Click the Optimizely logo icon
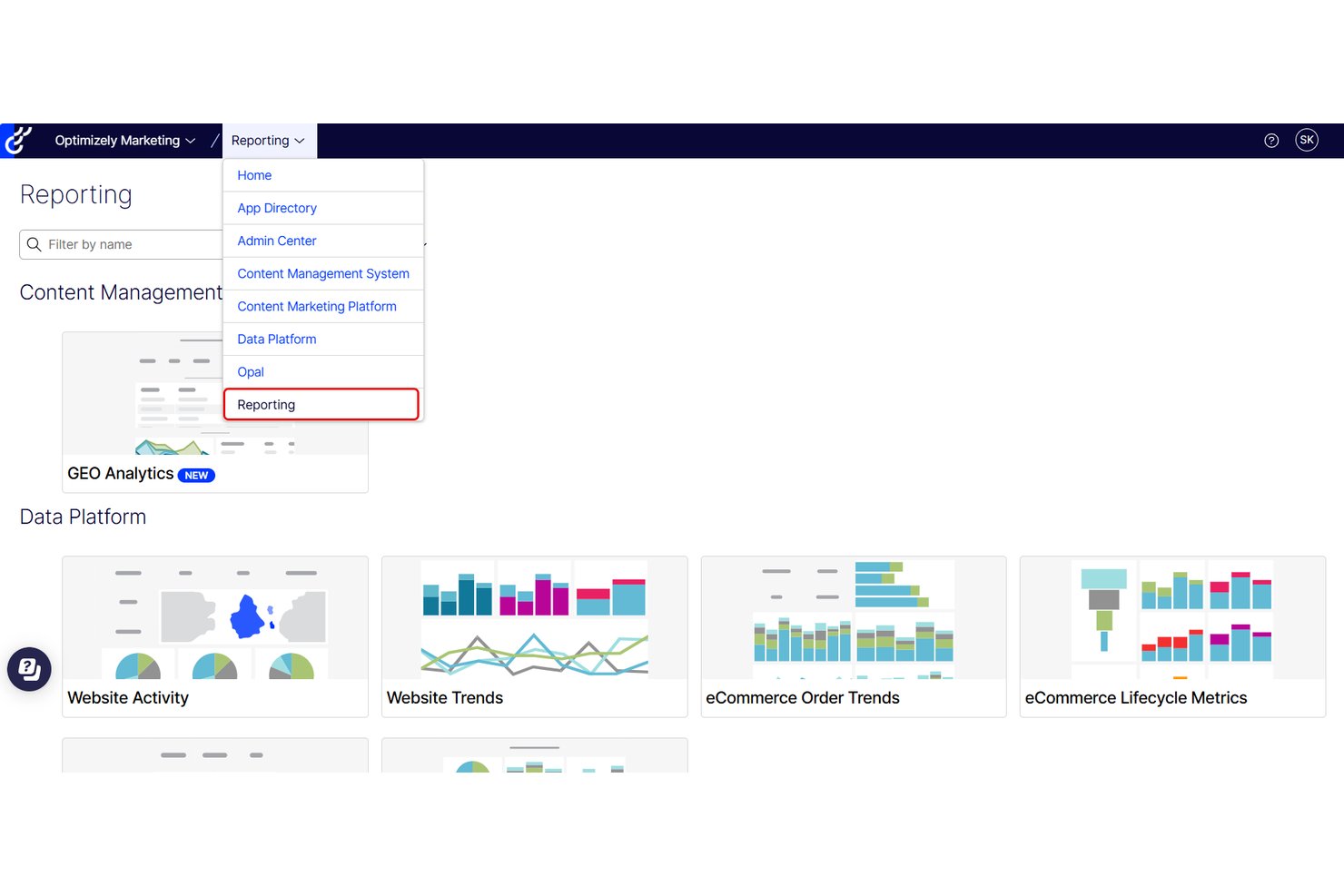This screenshot has height=896, width=1344. pos(17,141)
